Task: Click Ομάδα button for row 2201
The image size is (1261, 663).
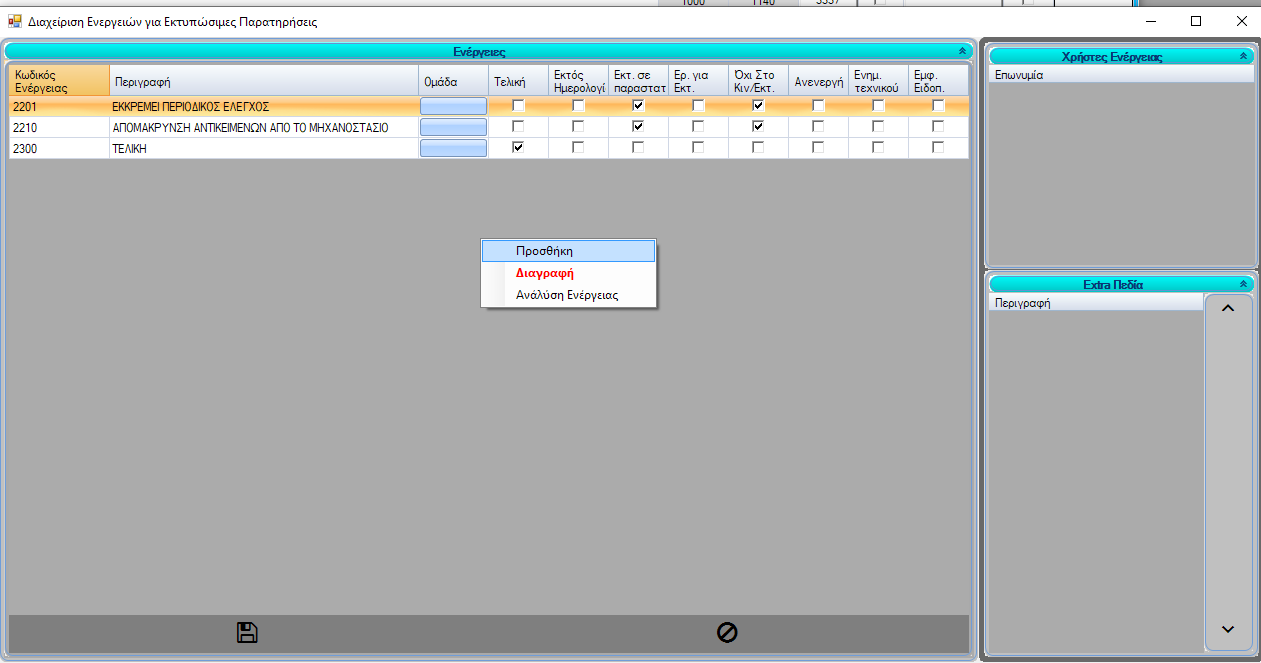Action: pyautogui.click(x=453, y=106)
